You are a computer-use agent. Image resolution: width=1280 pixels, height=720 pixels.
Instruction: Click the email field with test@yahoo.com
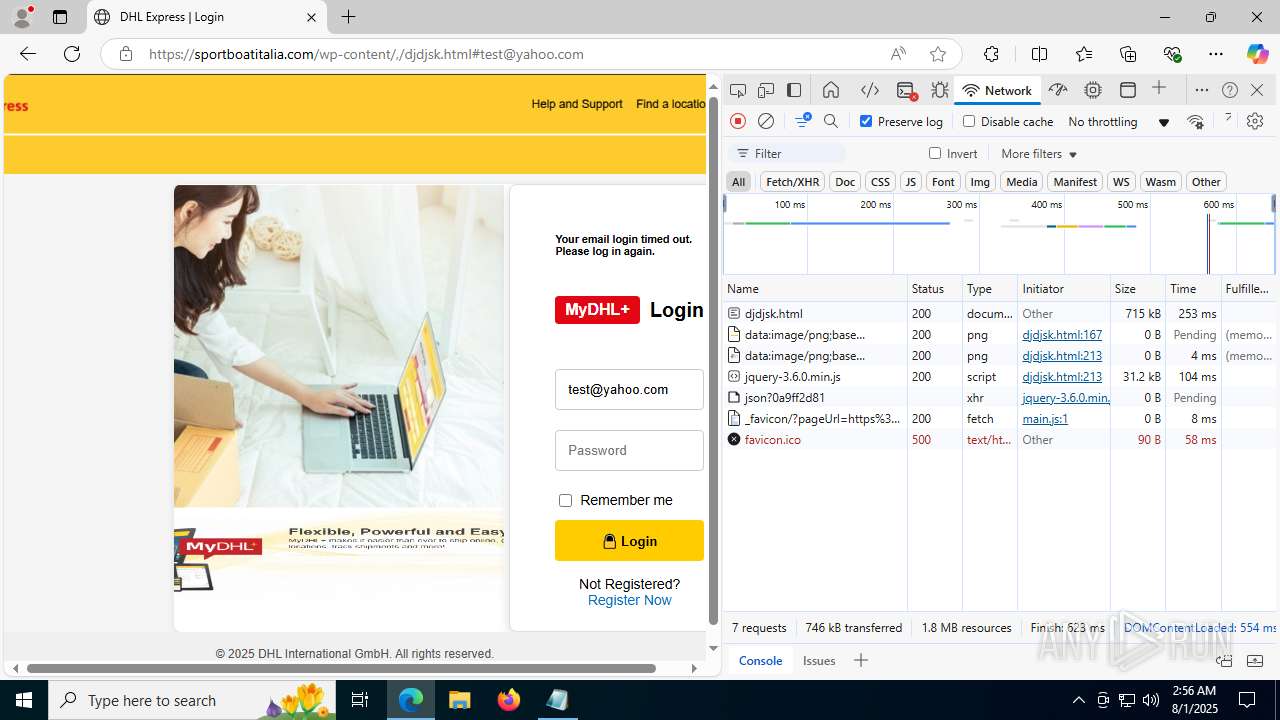tap(629, 390)
